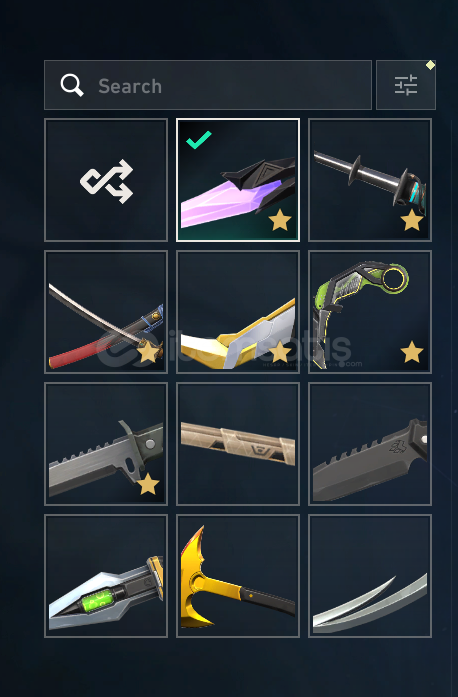Toggle favorite star on purple crystal blade
458x697 pixels.
tap(280, 220)
